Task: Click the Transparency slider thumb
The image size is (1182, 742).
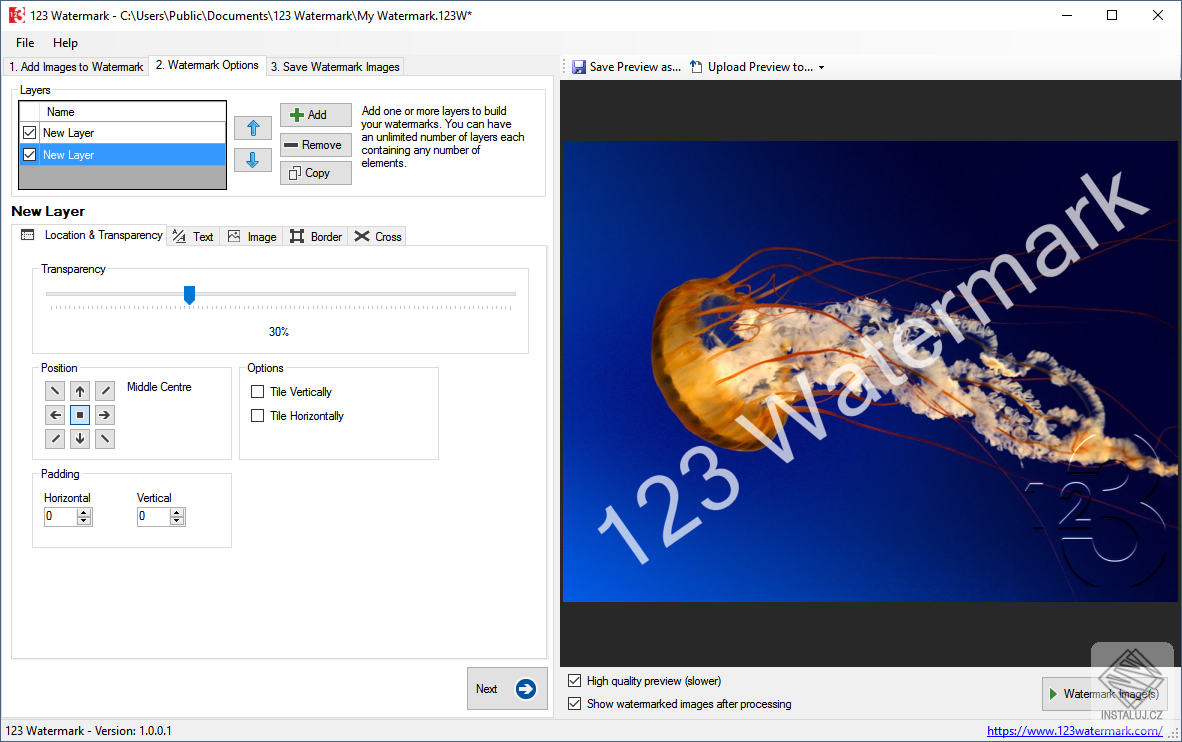Action: (x=190, y=295)
